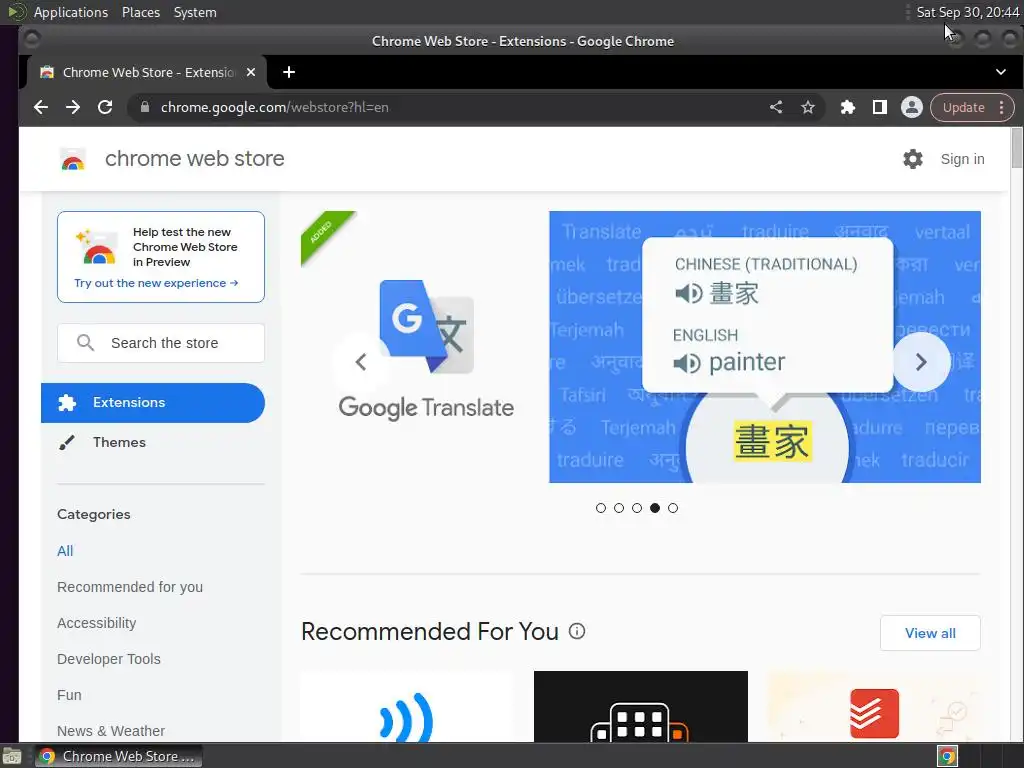Open the Extensions puzzle icon in toolbar
1024x768 pixels.
848,107
